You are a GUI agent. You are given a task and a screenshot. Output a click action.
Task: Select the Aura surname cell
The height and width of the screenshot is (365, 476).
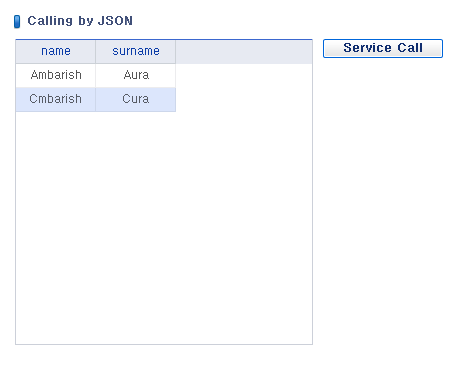point(136,75)
